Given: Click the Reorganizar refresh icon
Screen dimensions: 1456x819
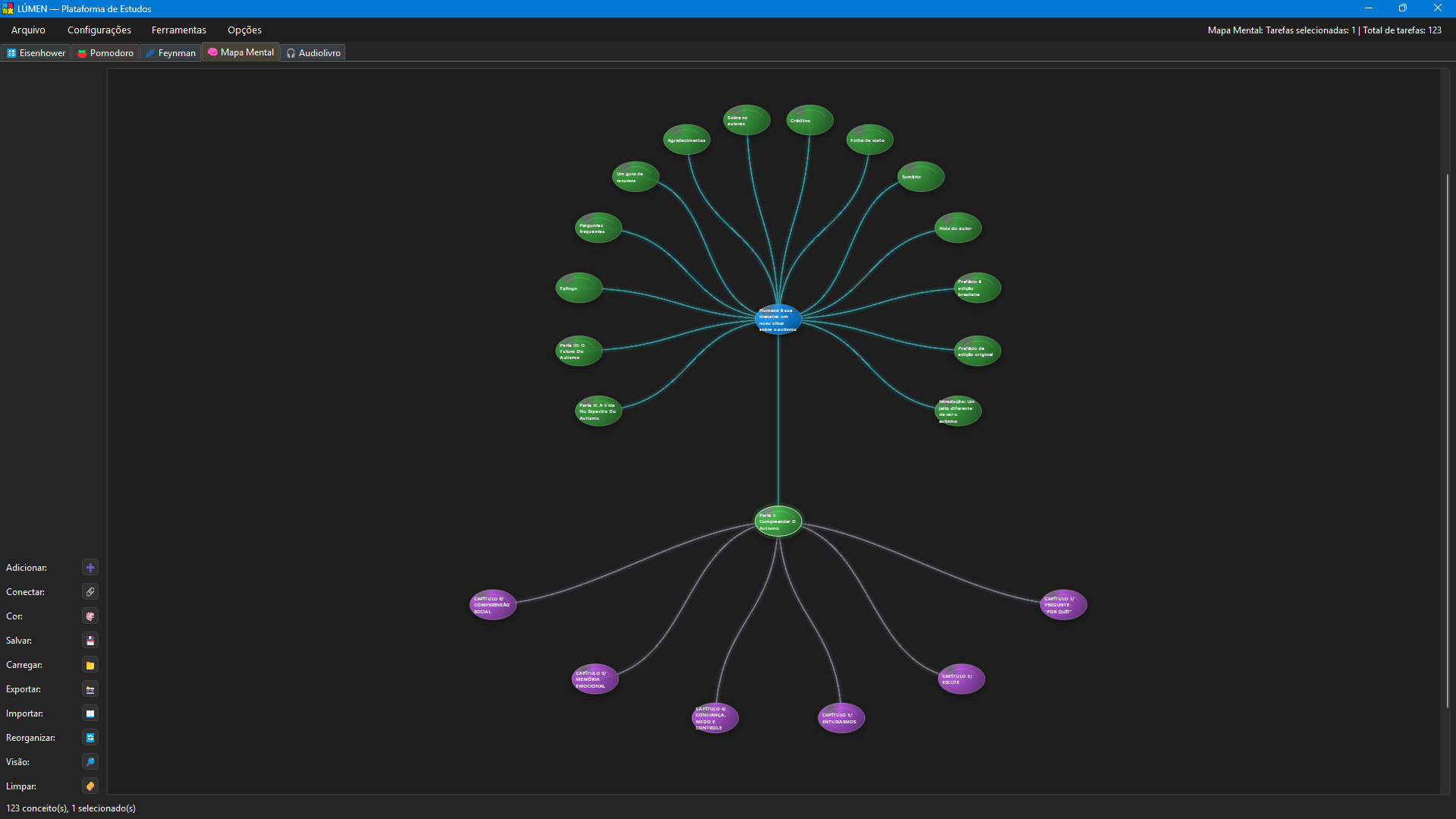Looking at the screenshot, I should point(90,738).
